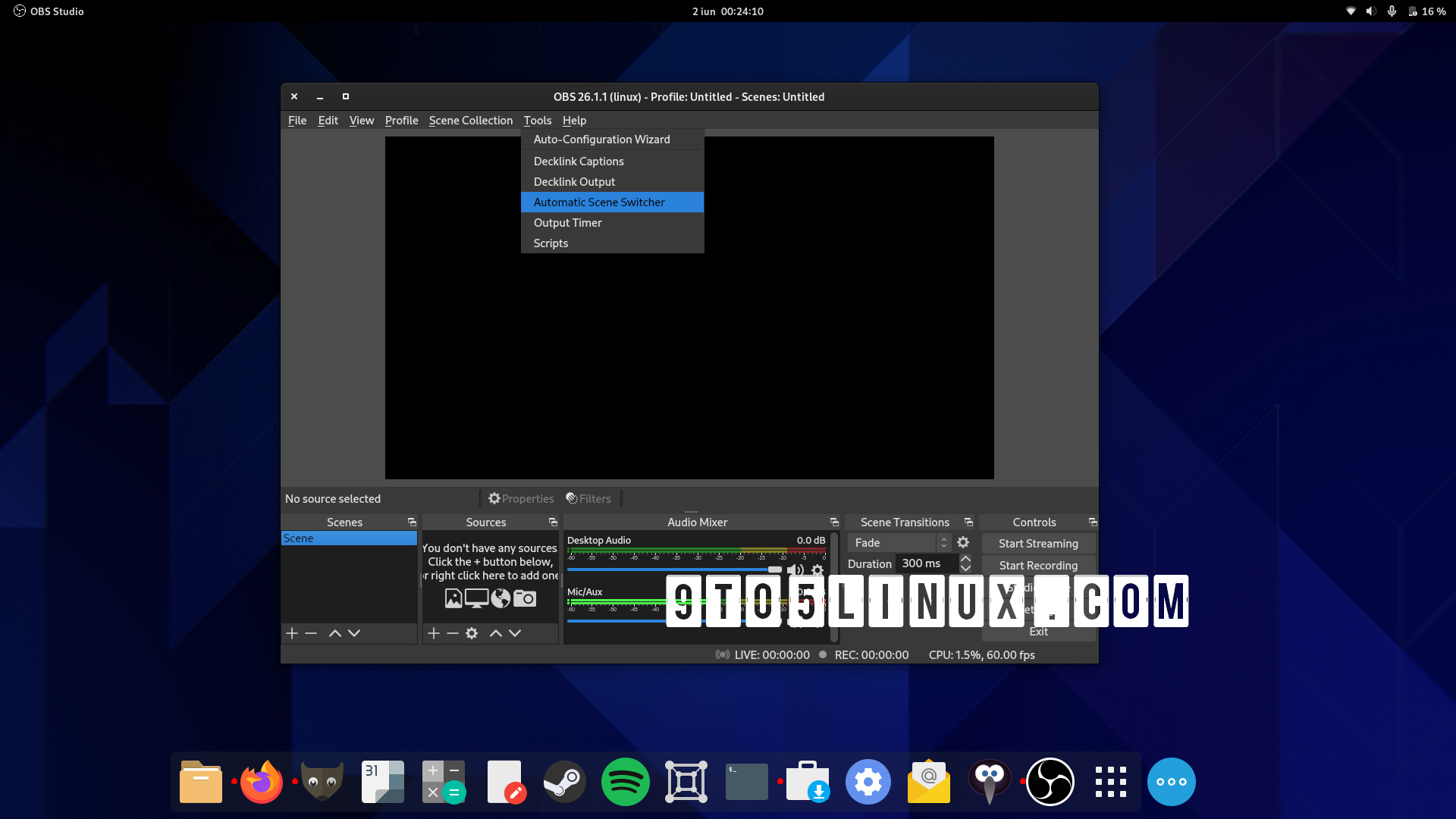Move scene up with Scenes arrow

pos(334,633)
